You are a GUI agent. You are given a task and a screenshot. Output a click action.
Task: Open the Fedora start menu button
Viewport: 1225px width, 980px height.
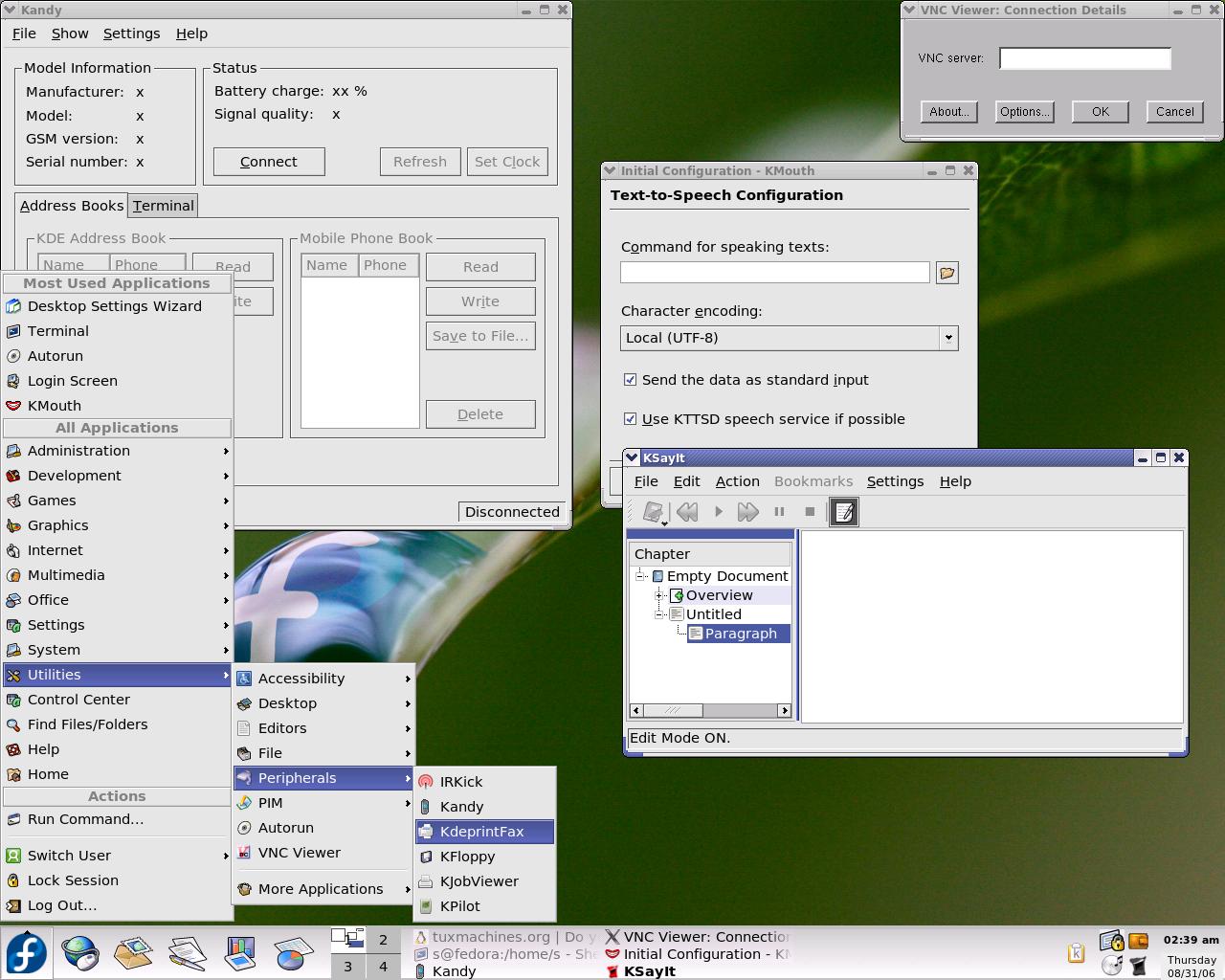coord(26,953)
